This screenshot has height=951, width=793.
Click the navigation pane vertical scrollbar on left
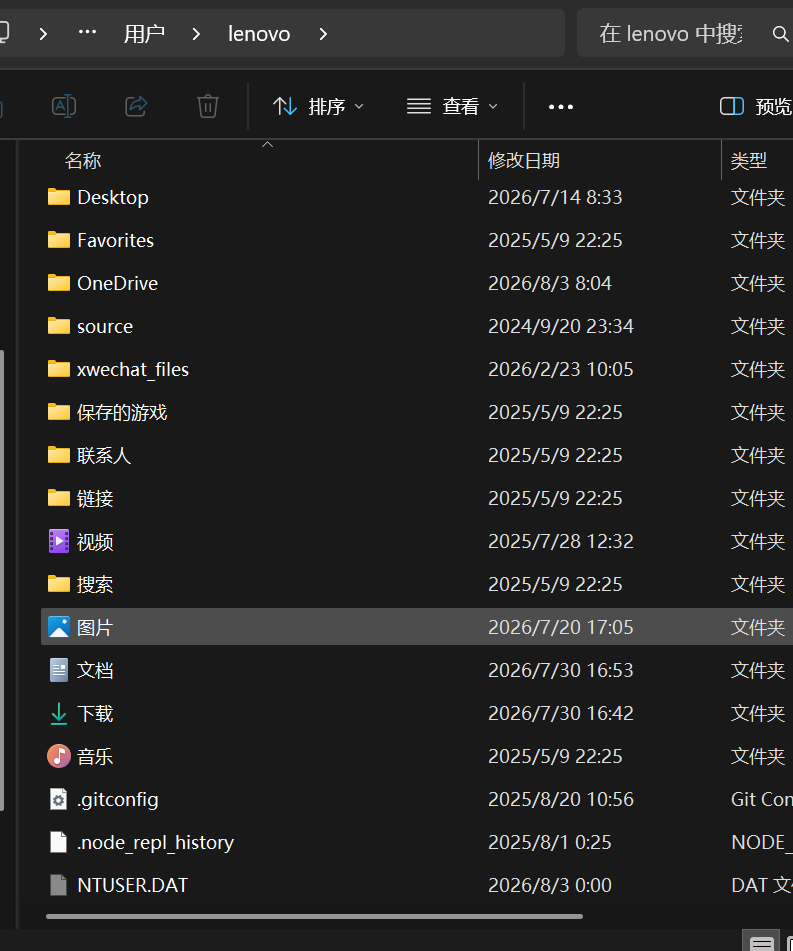tap(2, 580)
